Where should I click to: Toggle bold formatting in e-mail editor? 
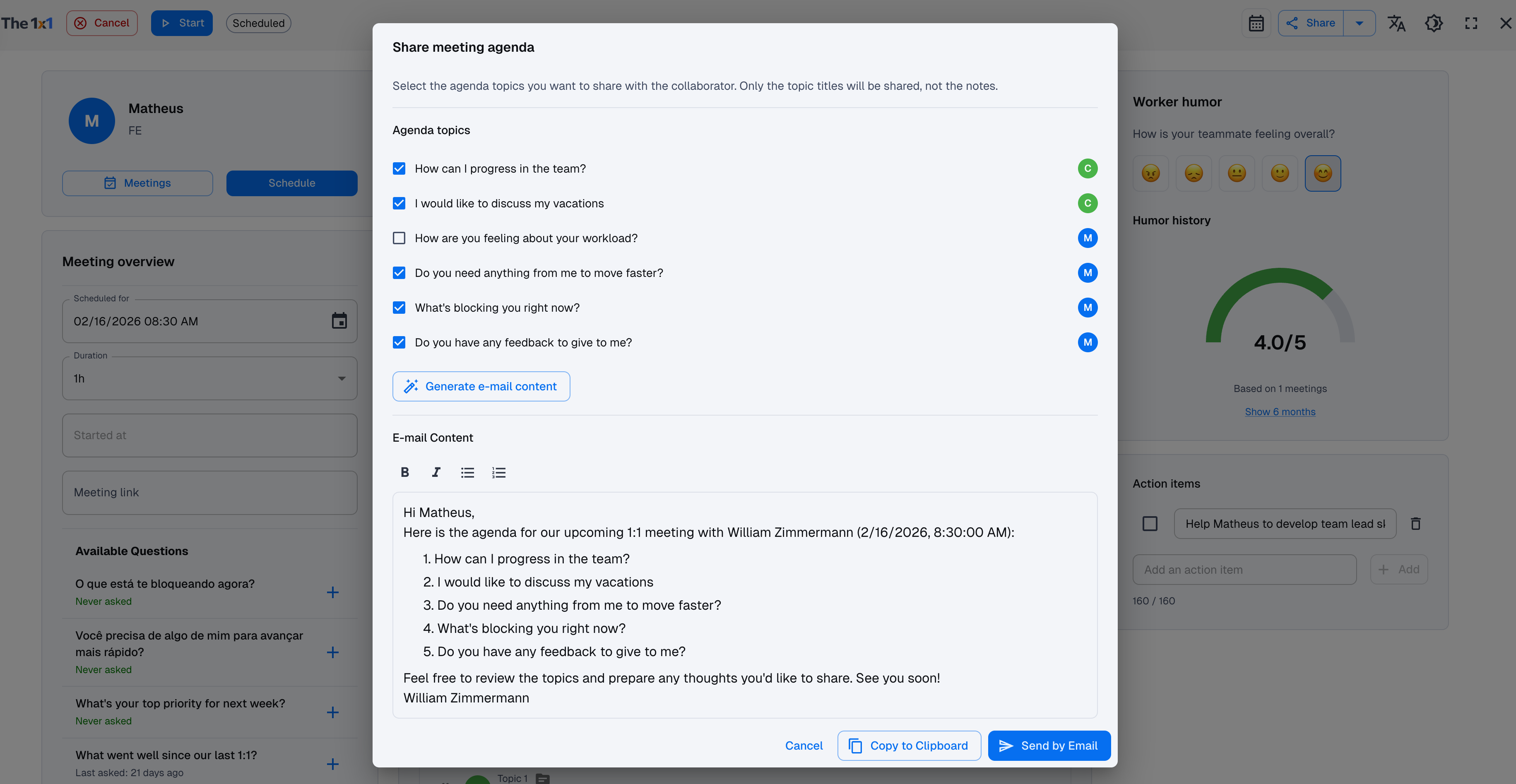(405, 472)
